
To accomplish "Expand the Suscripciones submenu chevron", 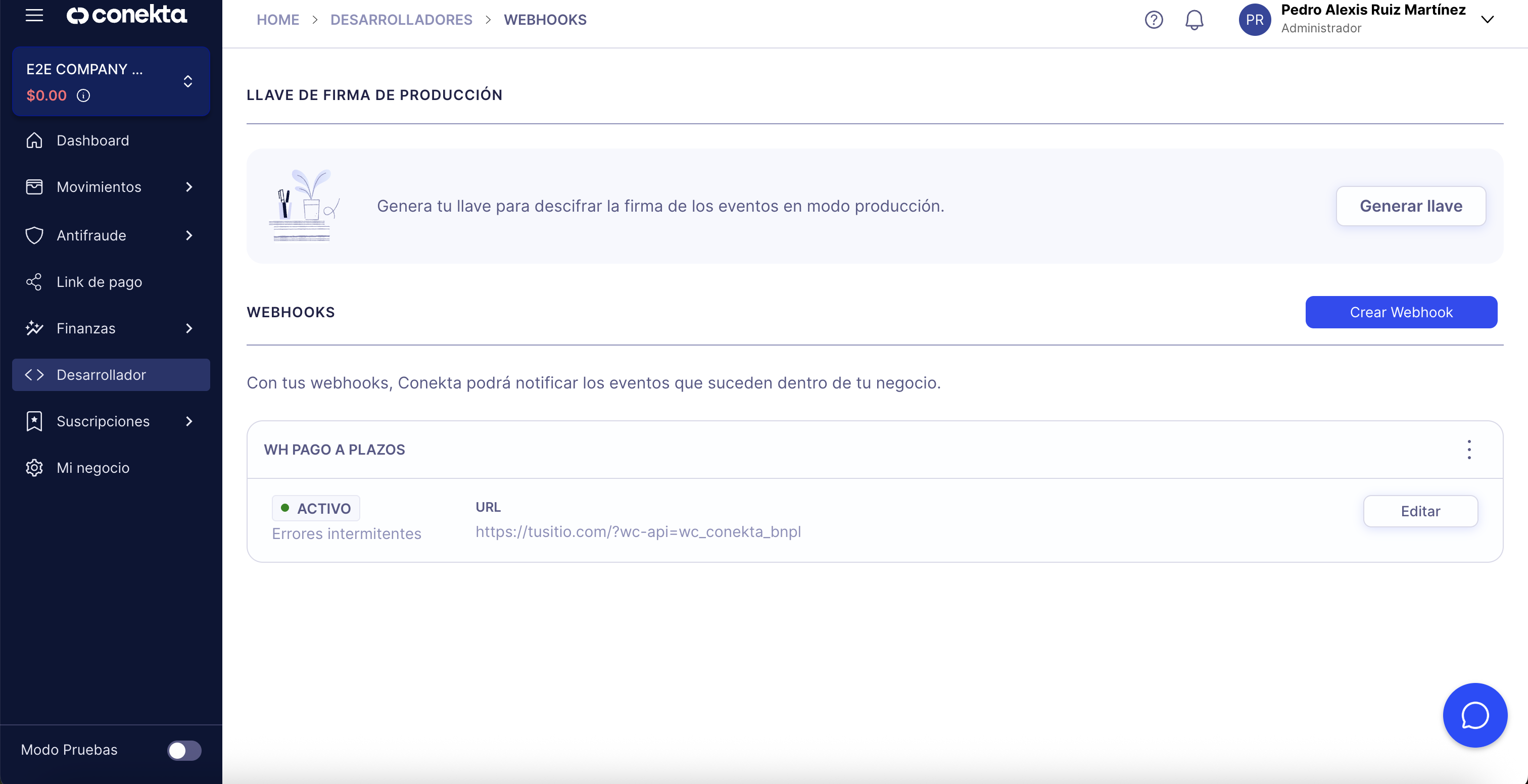I will (189, 421).
